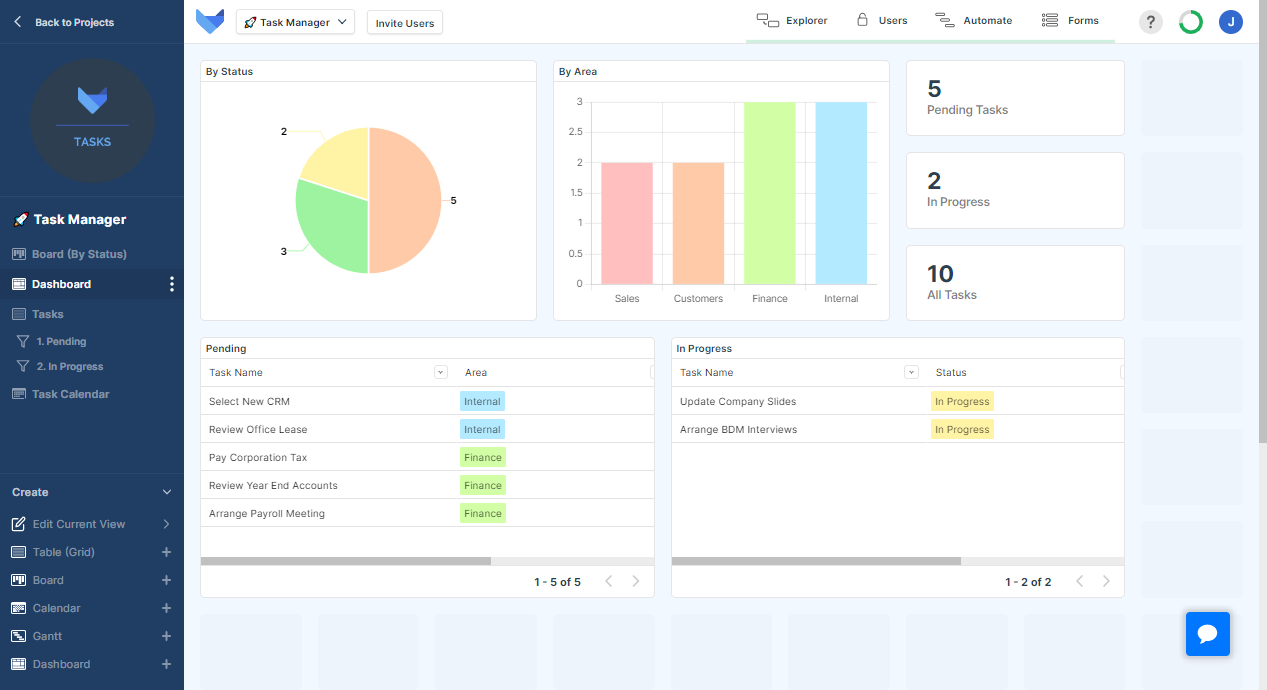Click the Invite Users button

tap(405, 23)
